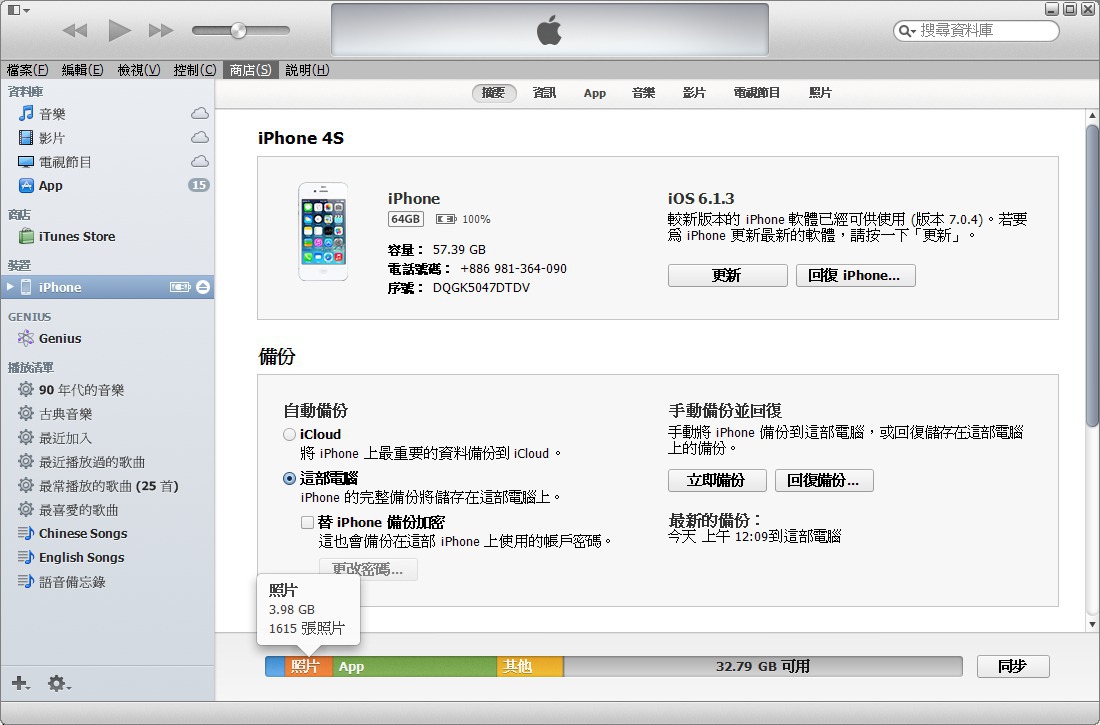This screenshot has width=1100, height=725.
Task: Open the window menu icon at top-left
Action: [x=18, y=10]
